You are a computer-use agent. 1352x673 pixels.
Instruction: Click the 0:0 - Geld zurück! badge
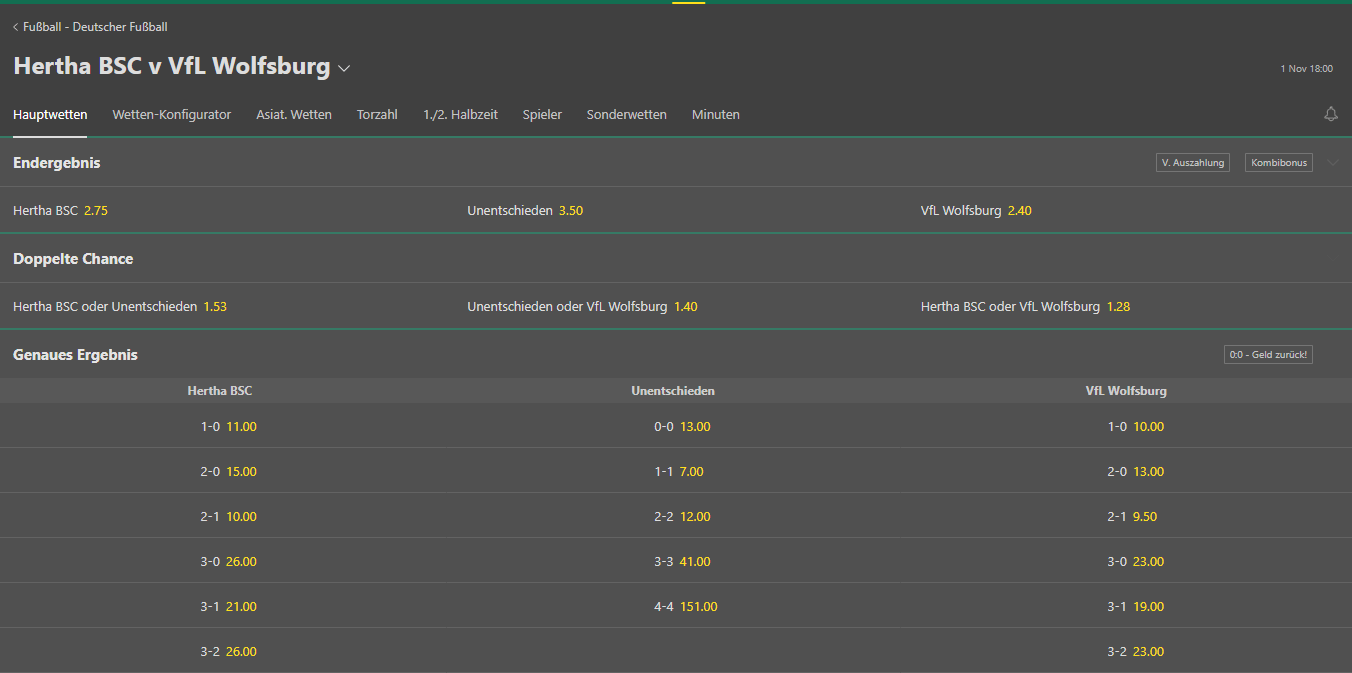click(1268, 354)
